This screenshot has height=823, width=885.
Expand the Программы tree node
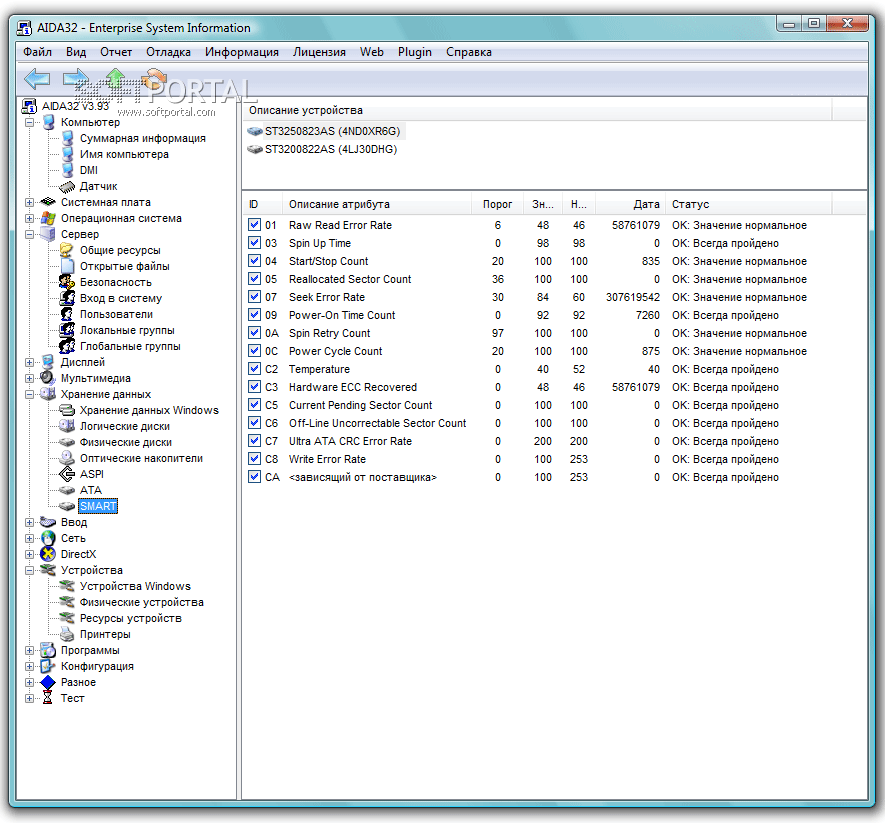click(x=29, y=650)
